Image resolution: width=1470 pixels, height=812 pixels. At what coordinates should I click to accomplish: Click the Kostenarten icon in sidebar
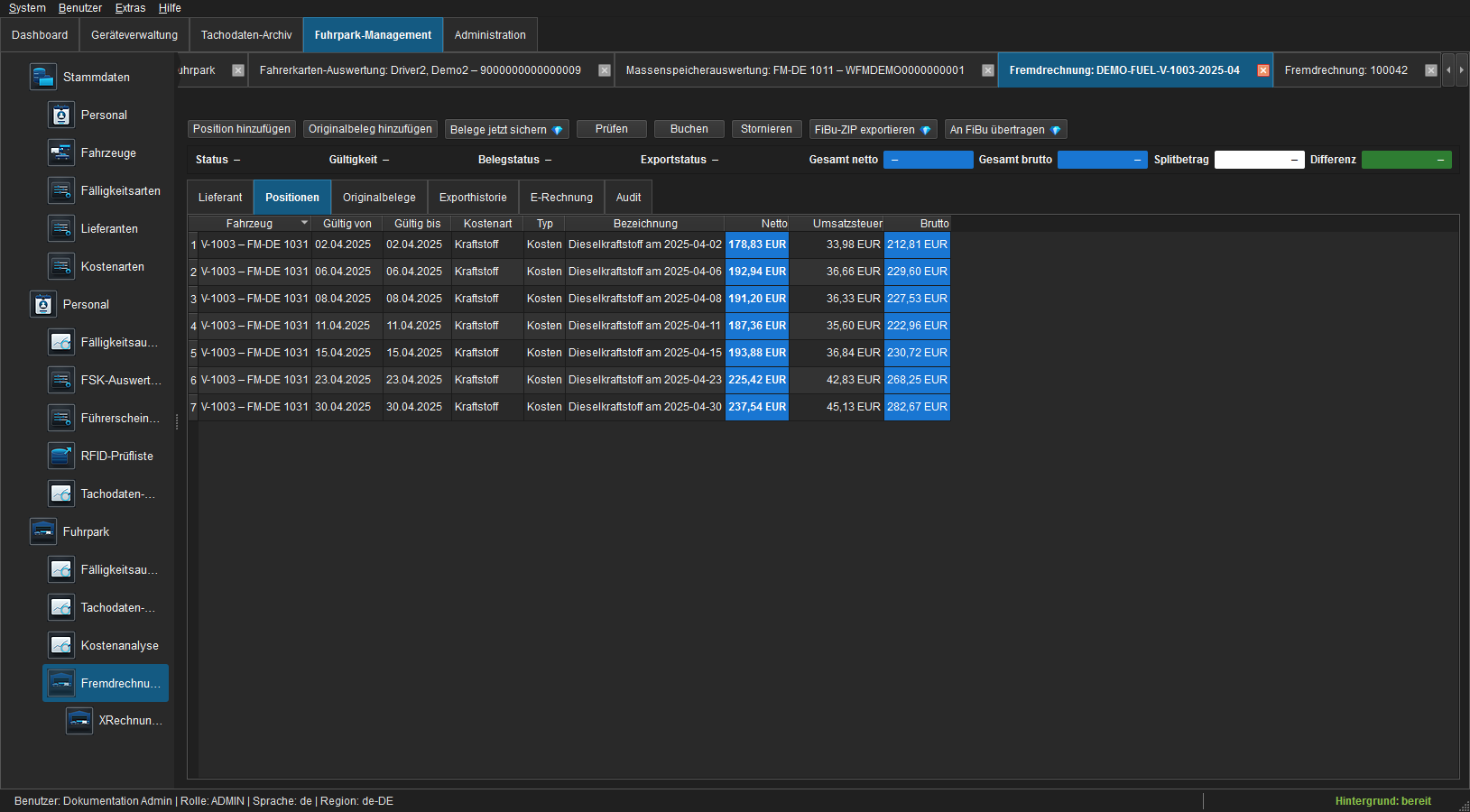coord(61,266)
